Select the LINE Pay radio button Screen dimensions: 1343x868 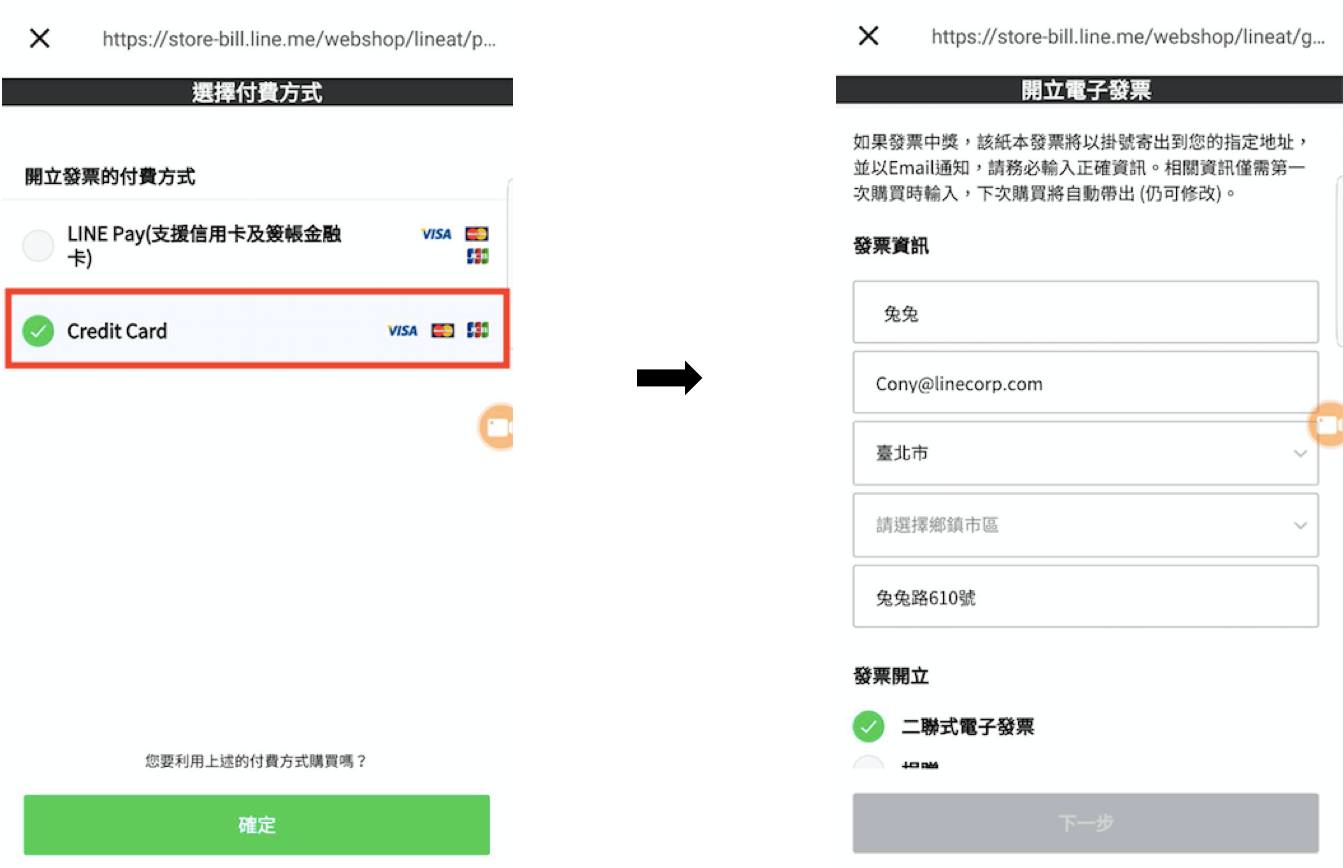point(38,245)
